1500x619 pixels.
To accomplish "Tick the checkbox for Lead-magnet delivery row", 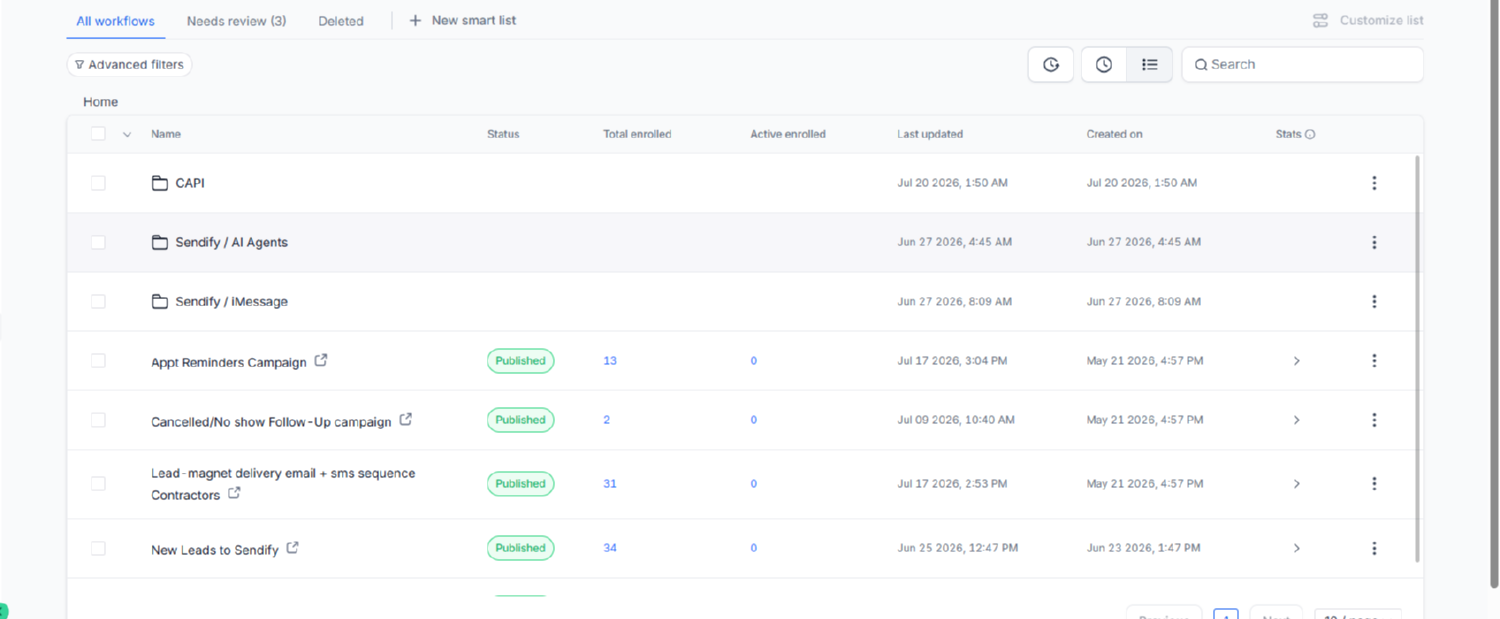I will [x=98, y=483].
